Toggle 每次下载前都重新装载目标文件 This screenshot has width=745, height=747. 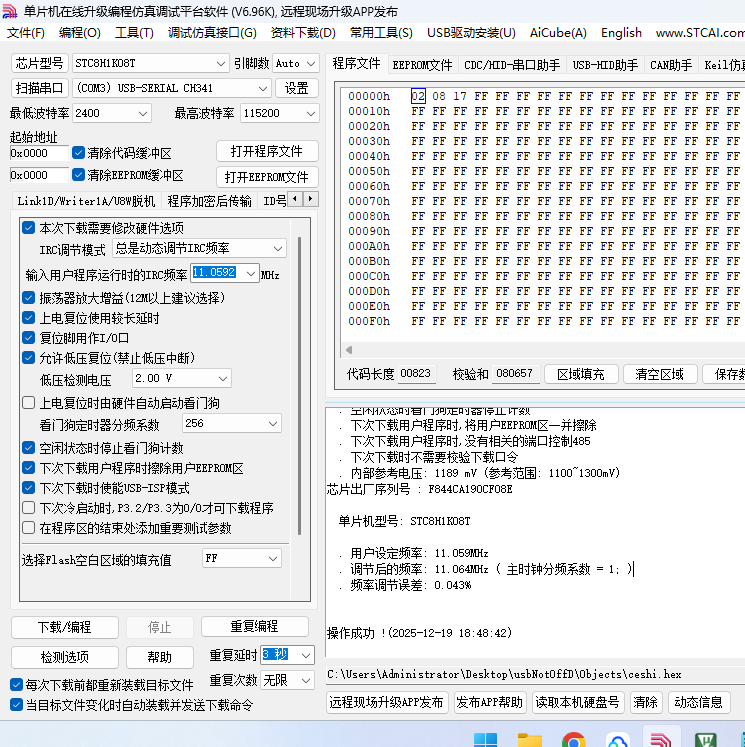point(16,685)
